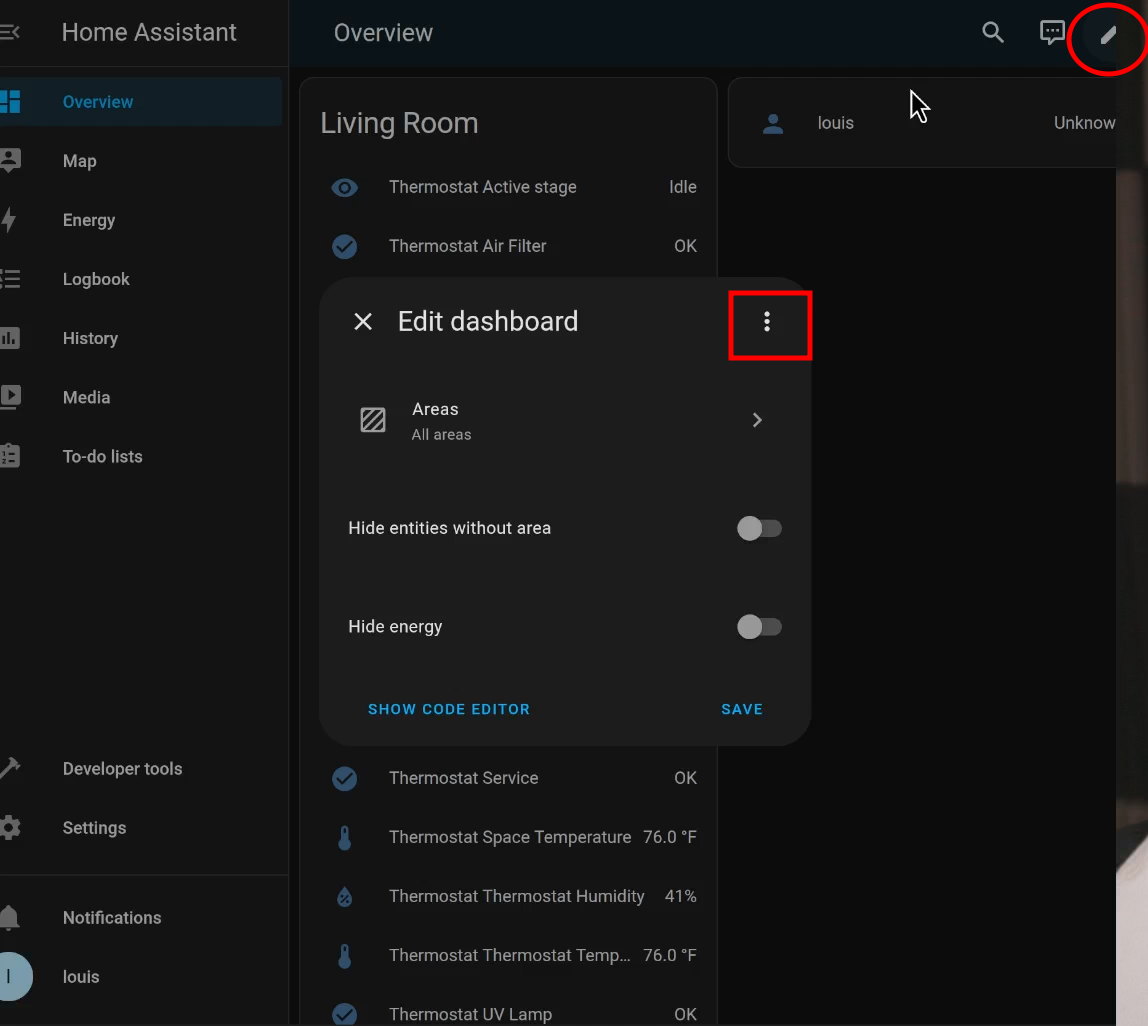Click the 41% humidity value
The image size is (1148, 1026).
click(680, 896)
